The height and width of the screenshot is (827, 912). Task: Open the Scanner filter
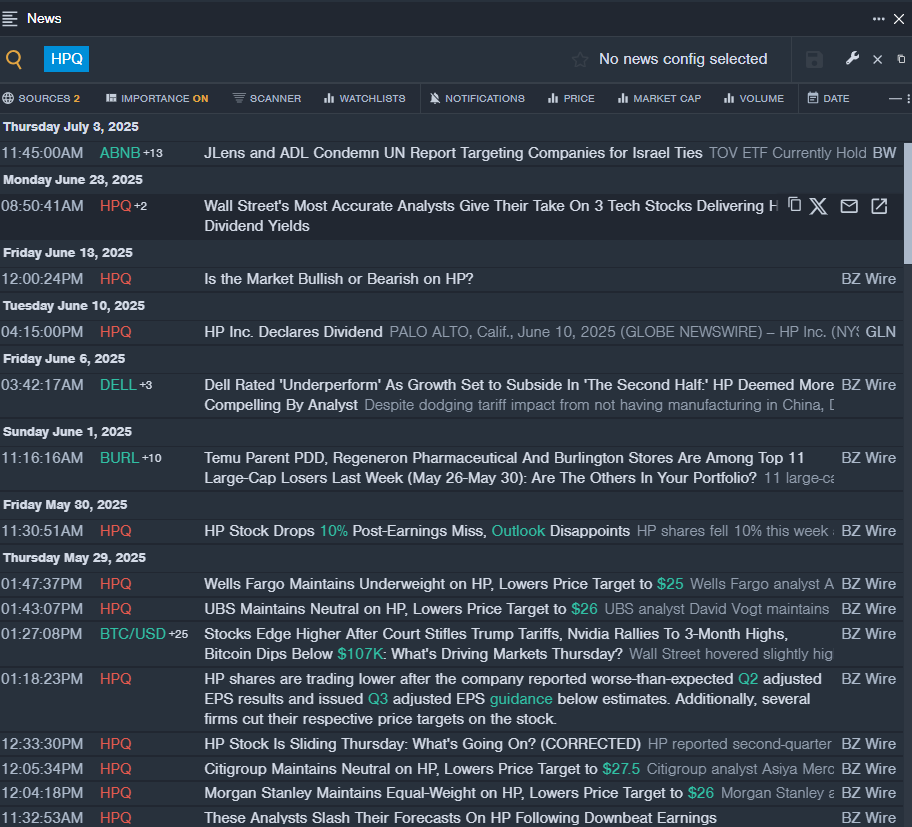pyautogui.click(x=267, y=98)
